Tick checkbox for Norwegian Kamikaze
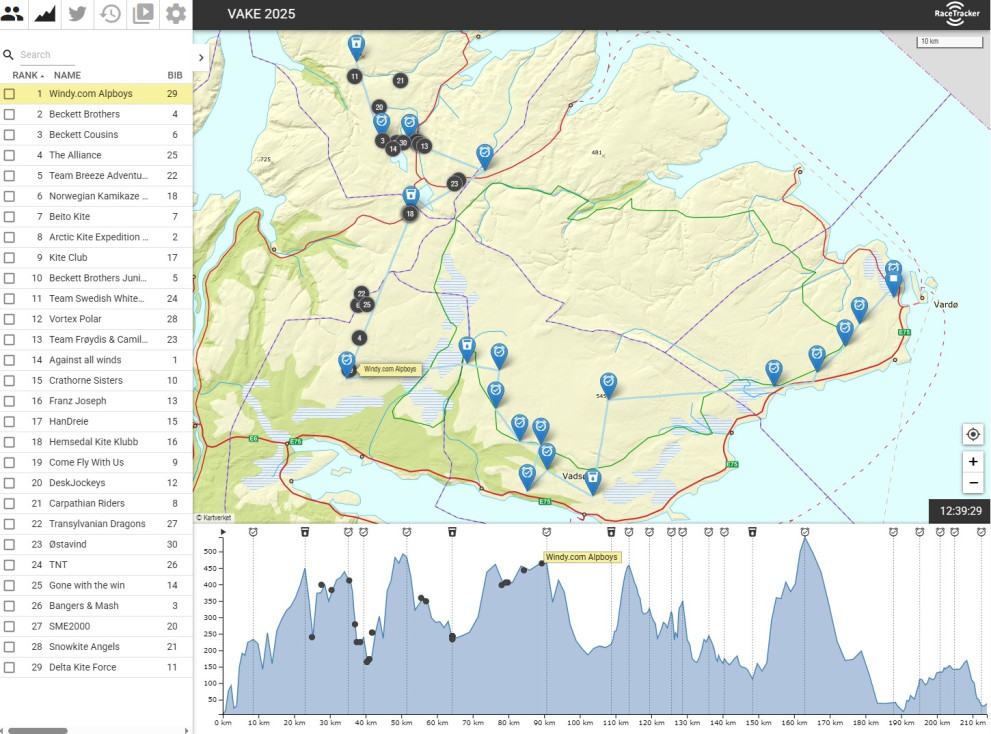 click(9, 196)
